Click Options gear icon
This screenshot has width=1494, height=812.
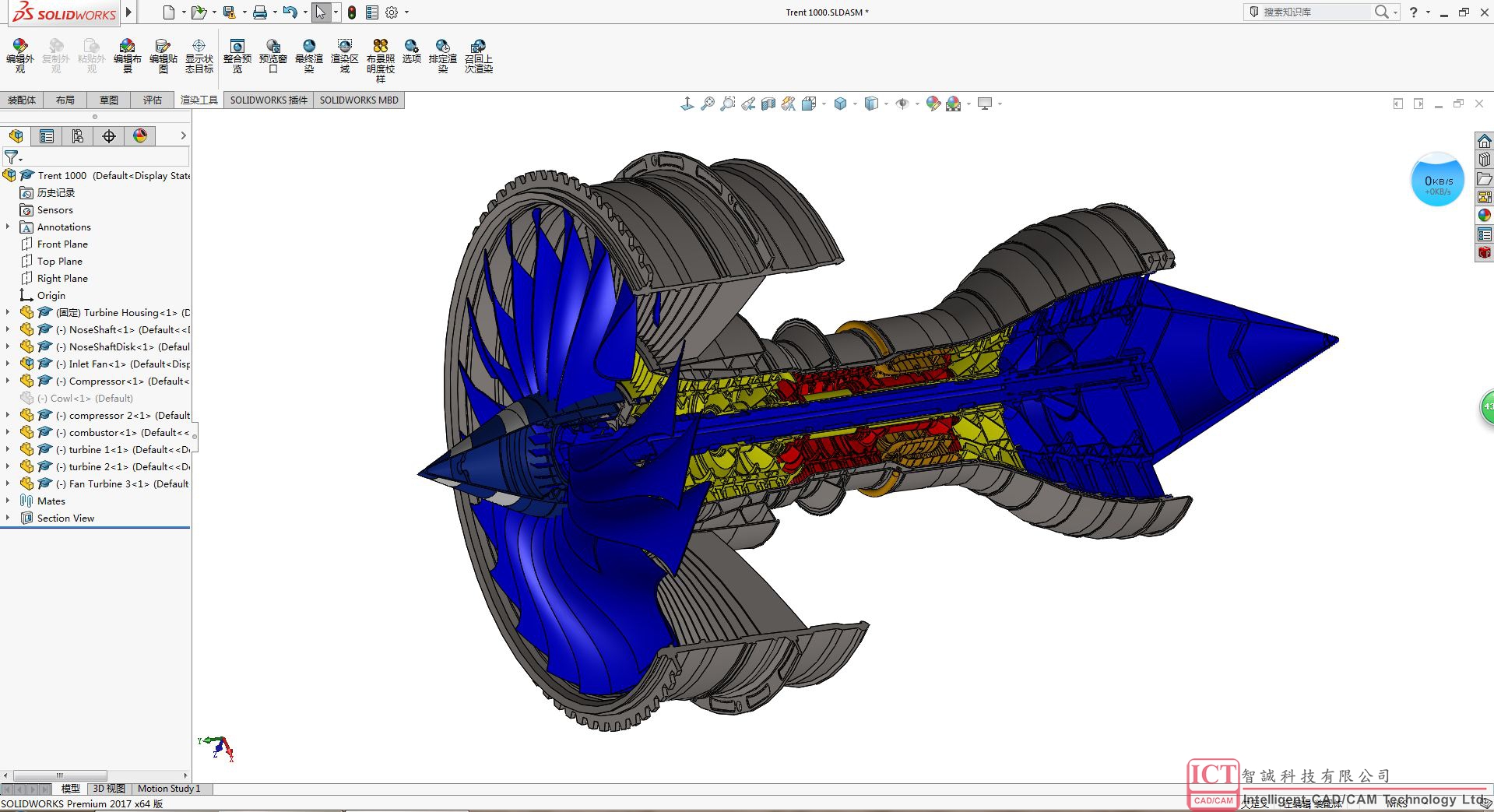(392, 12)
